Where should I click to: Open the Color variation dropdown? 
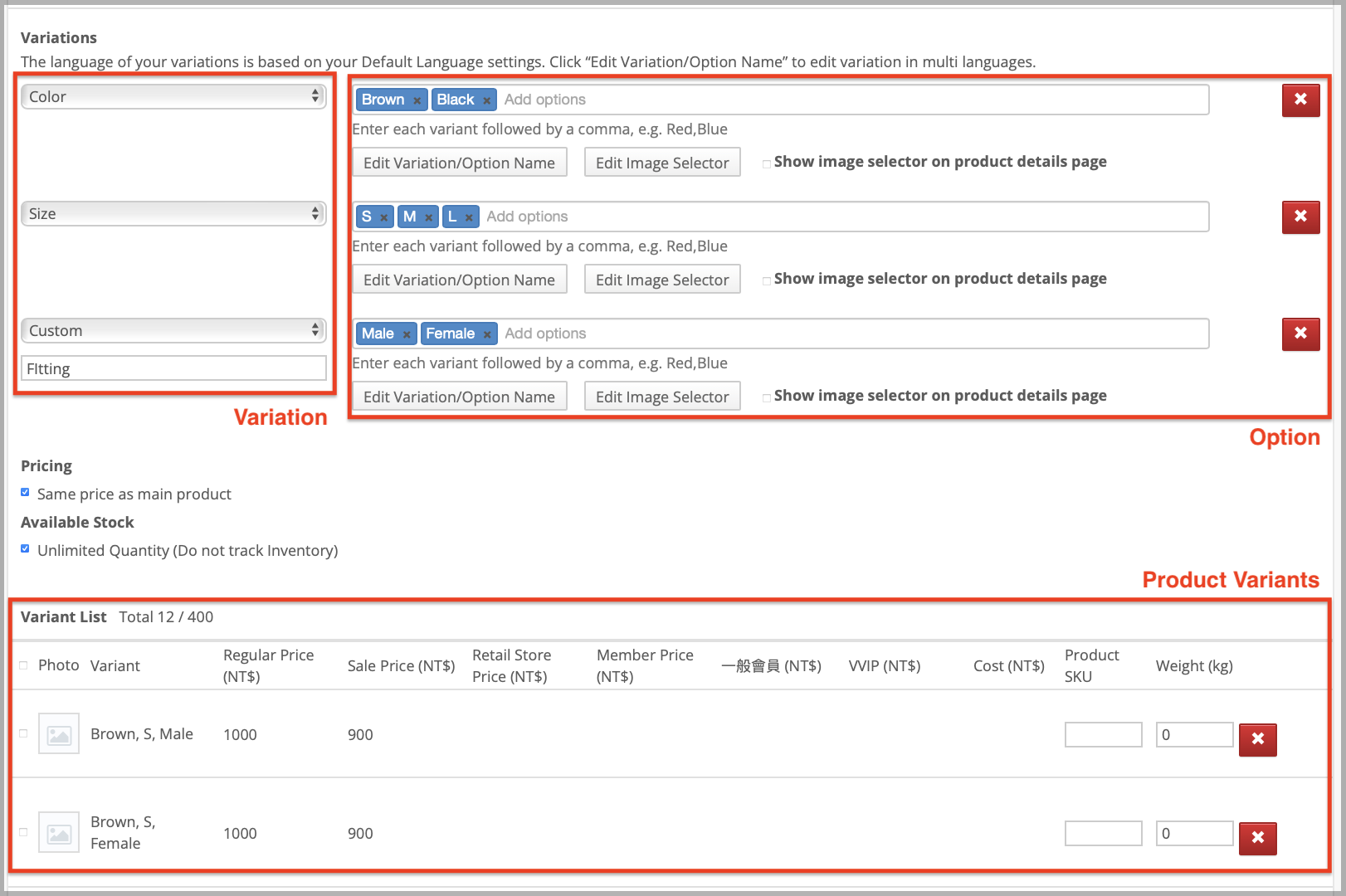[x=173, y=96]
